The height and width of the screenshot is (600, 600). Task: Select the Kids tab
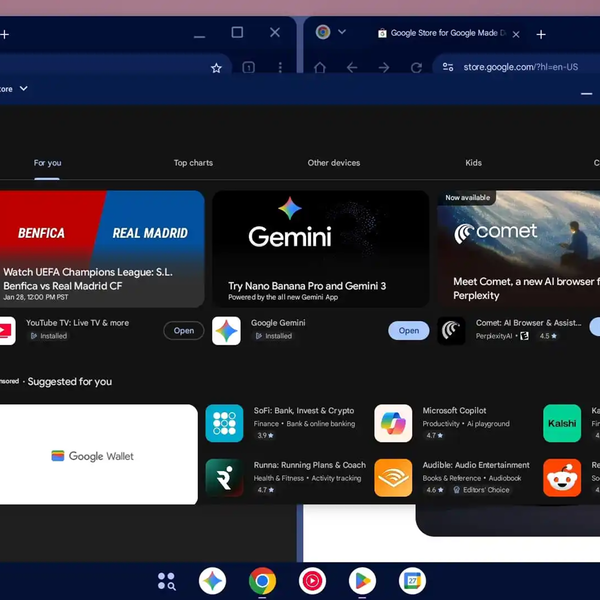click(x=473, y=163)
